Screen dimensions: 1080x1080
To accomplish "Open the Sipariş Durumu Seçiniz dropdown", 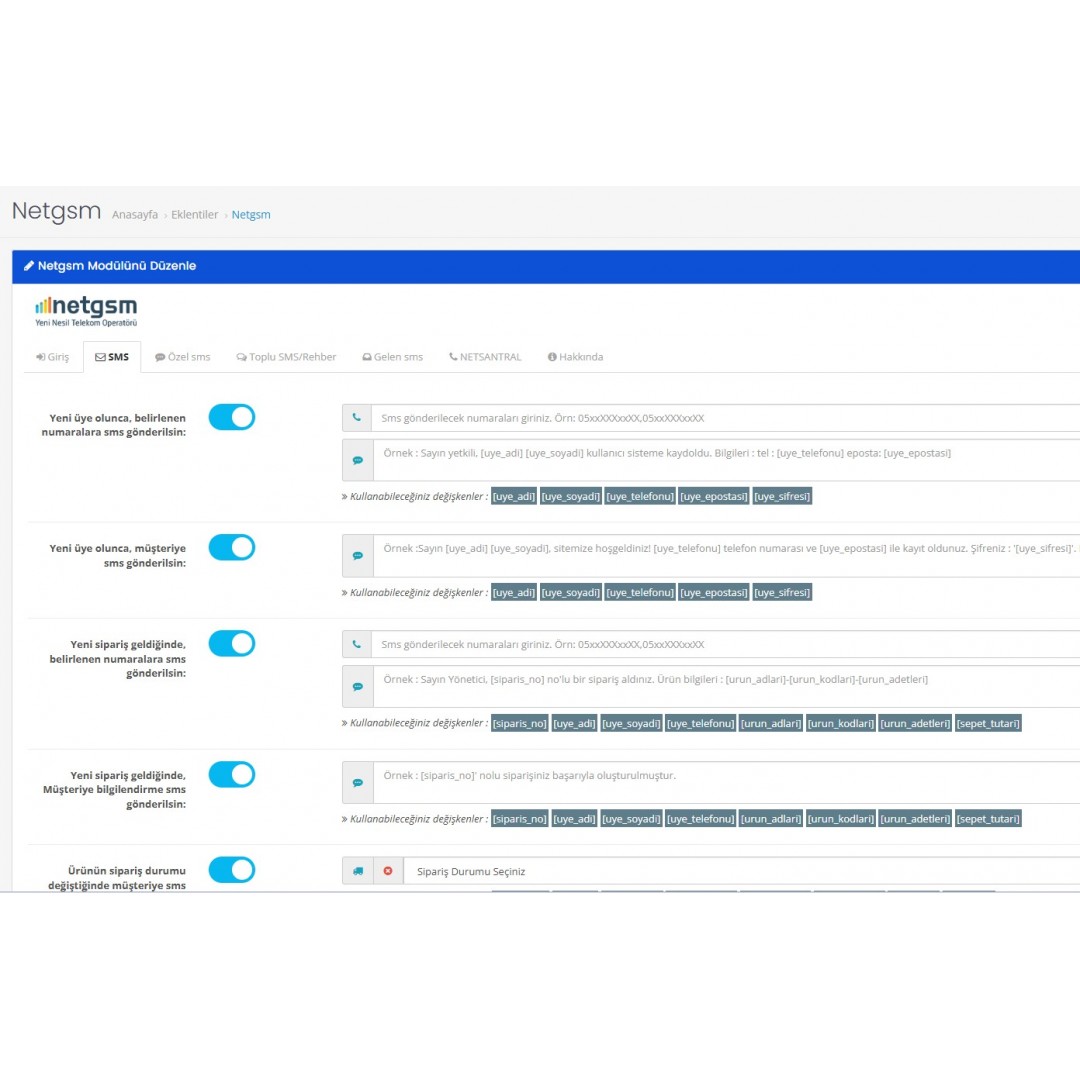I will click(600, 871).
